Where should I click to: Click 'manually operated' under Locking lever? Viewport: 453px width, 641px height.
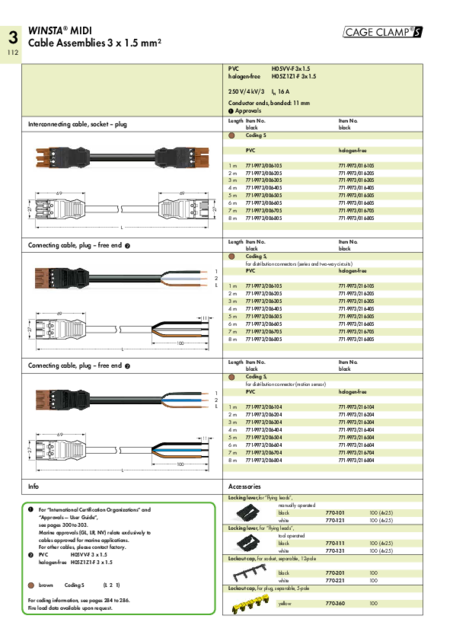click(296, 505)
